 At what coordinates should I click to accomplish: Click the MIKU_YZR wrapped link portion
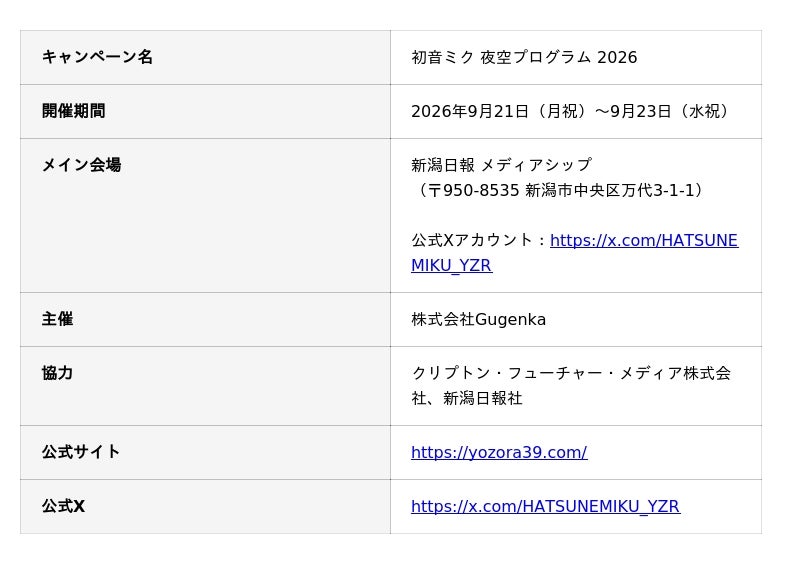[x=452, y=266]
